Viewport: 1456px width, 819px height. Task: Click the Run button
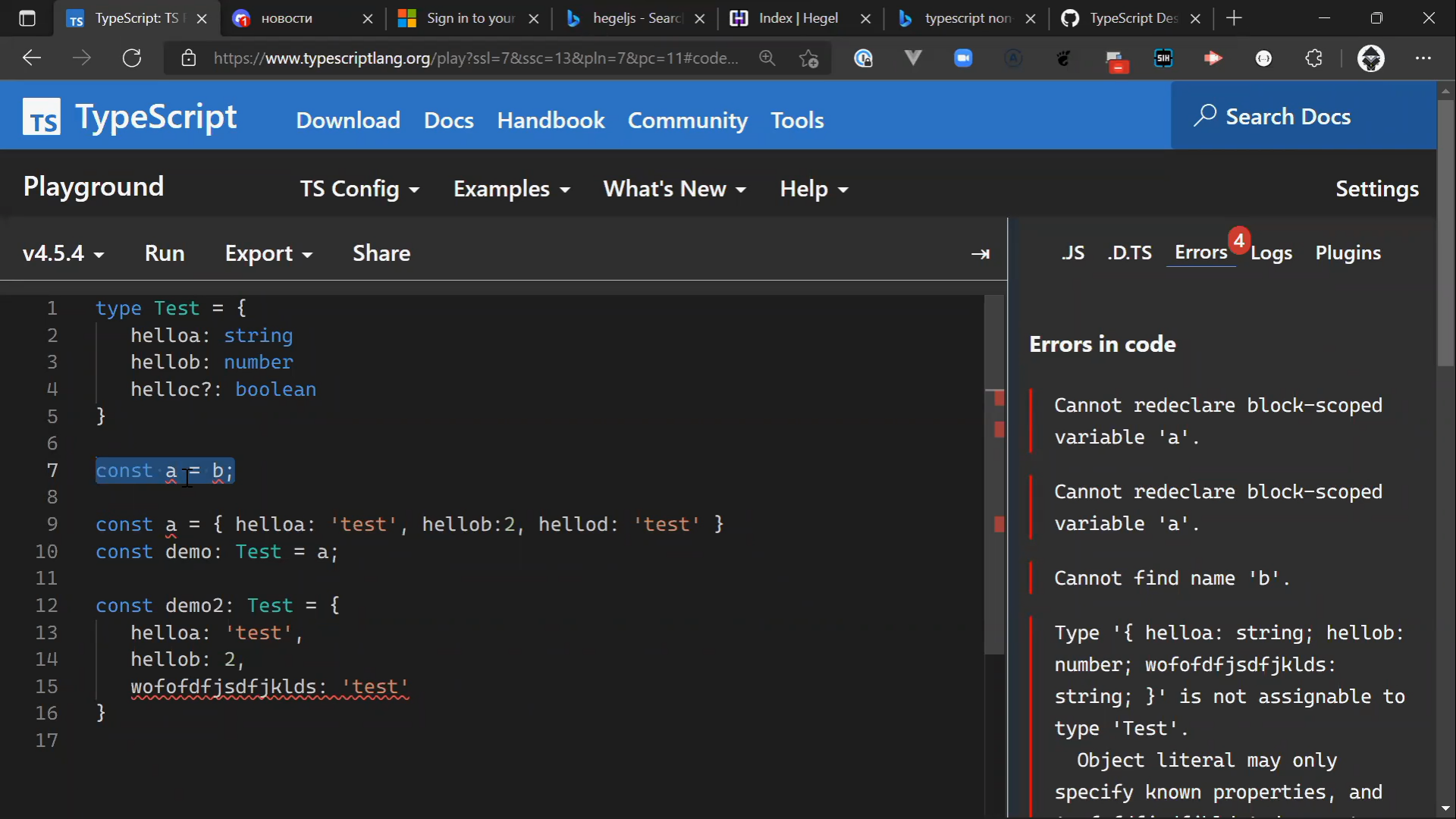click(165, 253)
